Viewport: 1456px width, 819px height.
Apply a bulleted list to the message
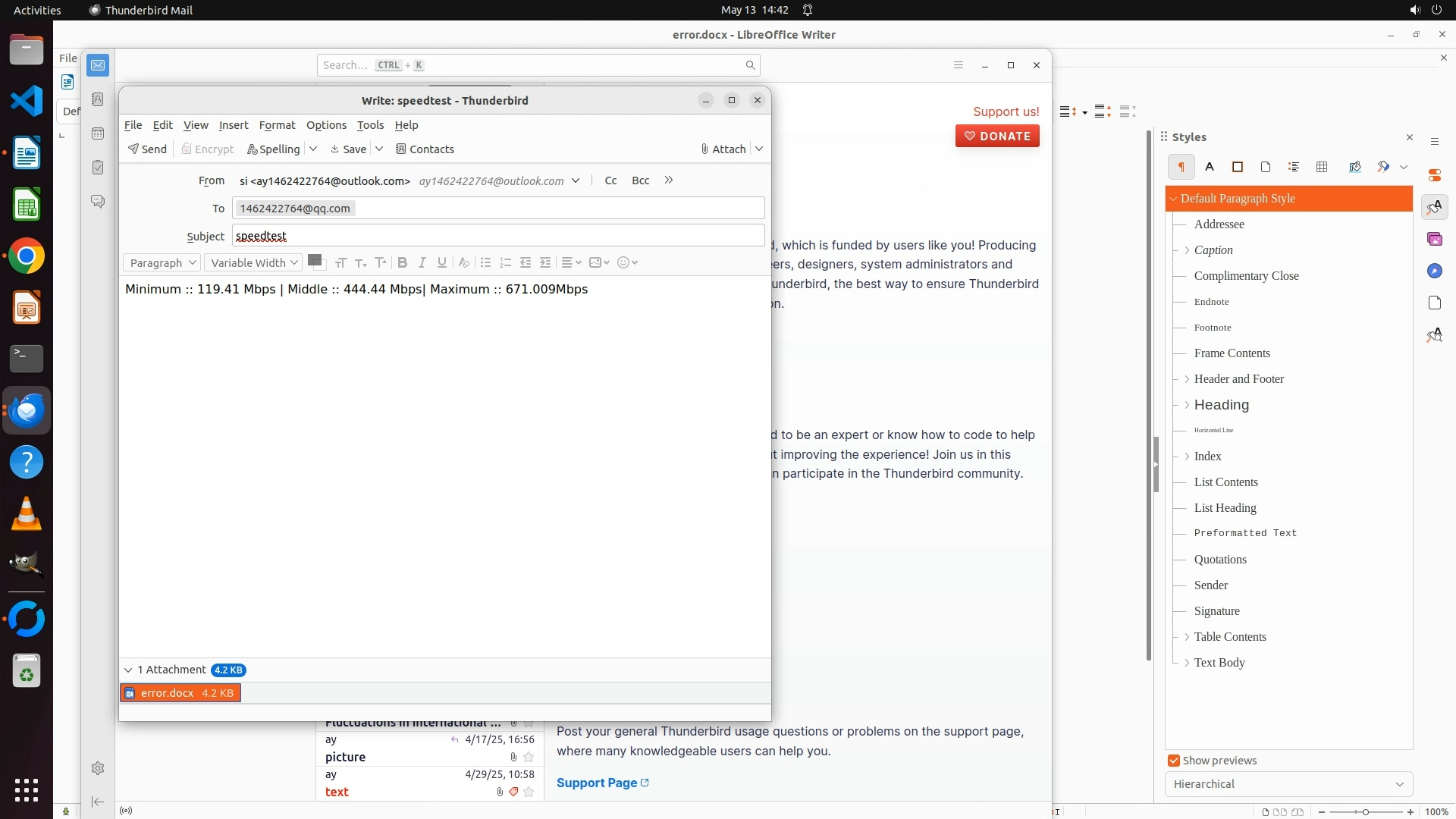pos(486,262)
